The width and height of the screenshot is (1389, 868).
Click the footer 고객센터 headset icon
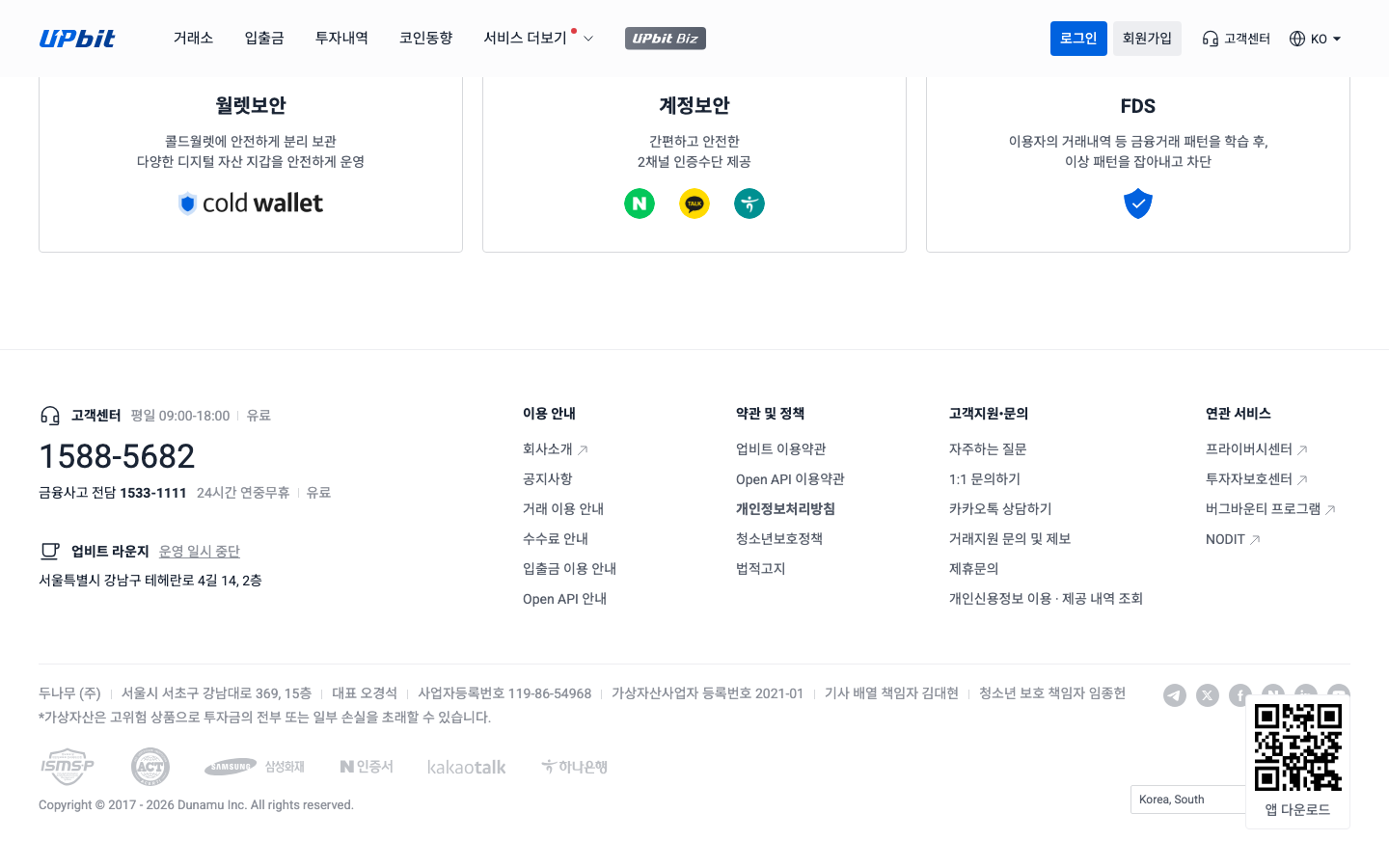[x=50, y=416]
